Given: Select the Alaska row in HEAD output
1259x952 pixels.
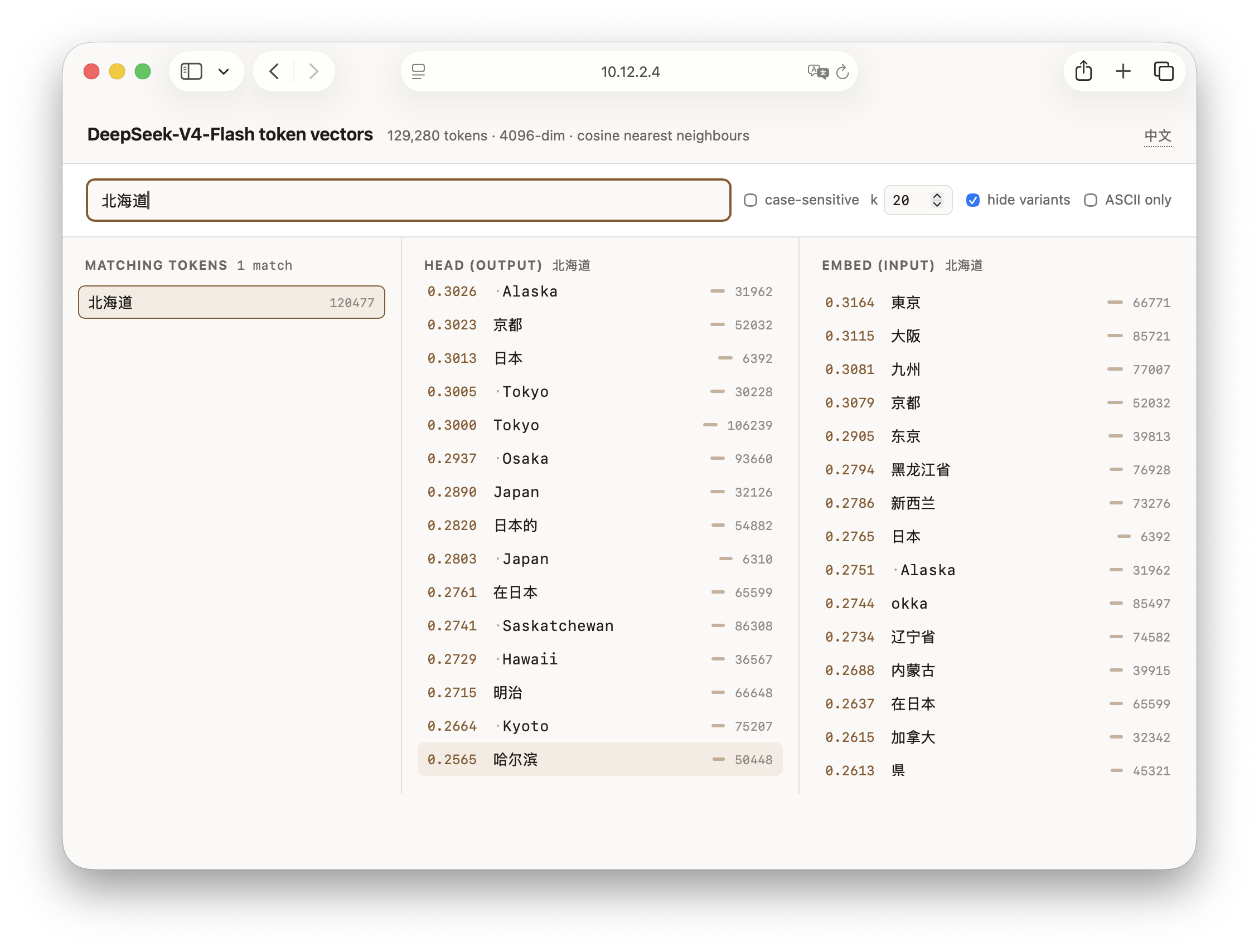Looking at the screenshot, I should pos(599,292).
